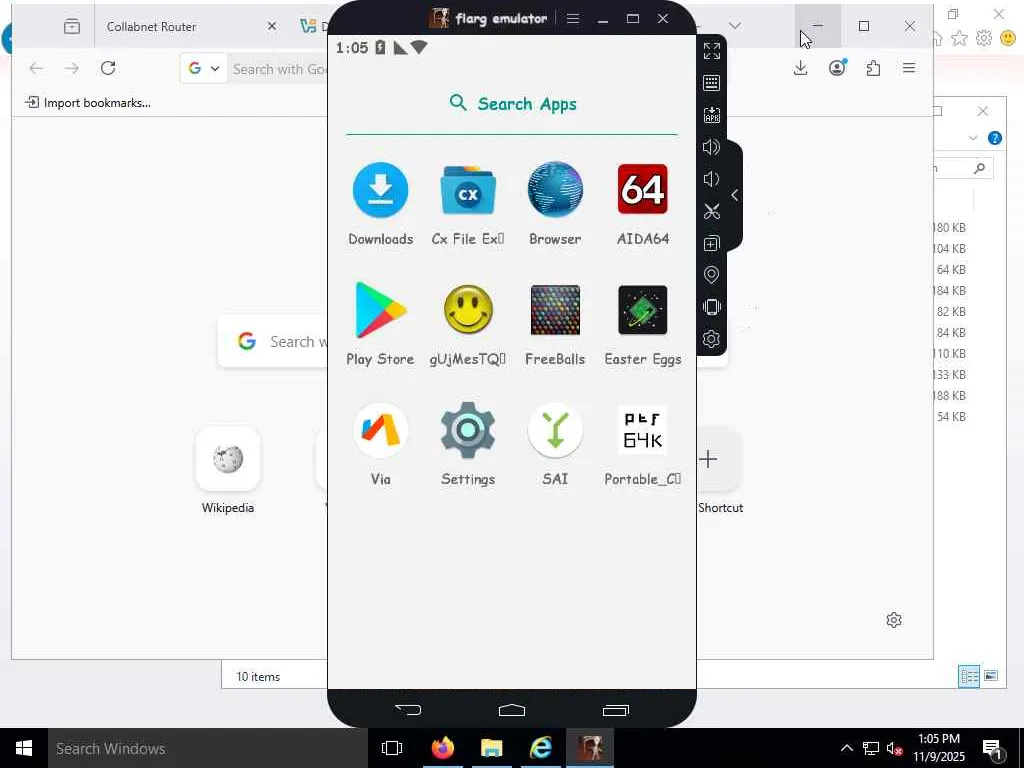This screenshot has width=1024, height=768.
Task: Open Task View on the taskbar
Action: 392,748
